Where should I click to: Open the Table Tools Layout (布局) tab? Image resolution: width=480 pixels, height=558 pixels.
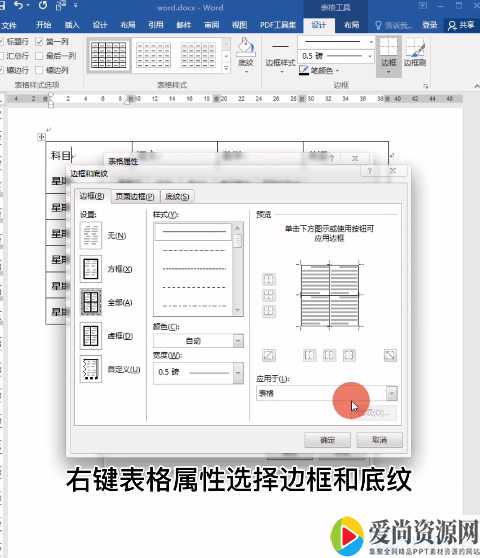tap(352, 25)
